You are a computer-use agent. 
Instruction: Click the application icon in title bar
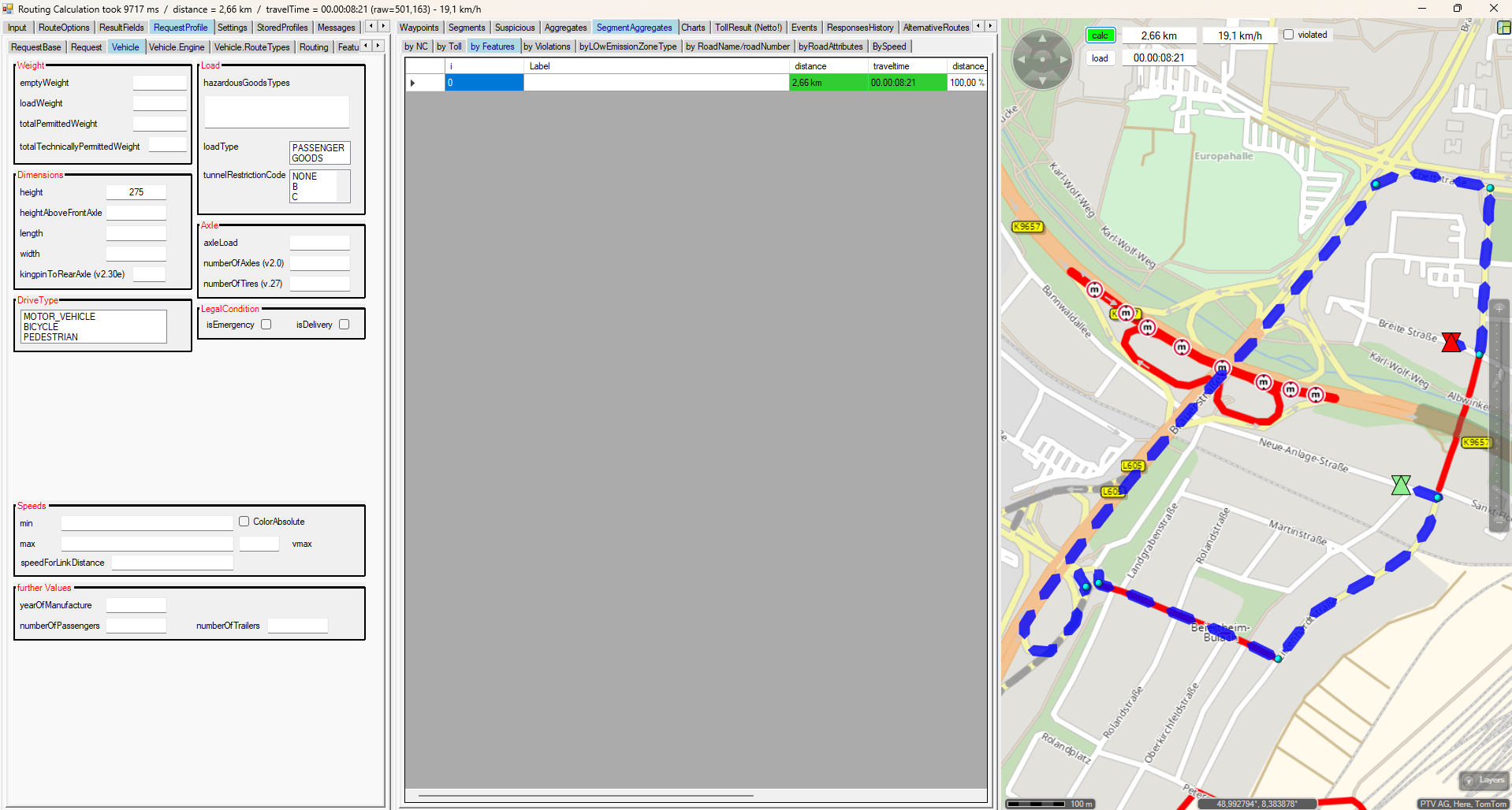9,9
